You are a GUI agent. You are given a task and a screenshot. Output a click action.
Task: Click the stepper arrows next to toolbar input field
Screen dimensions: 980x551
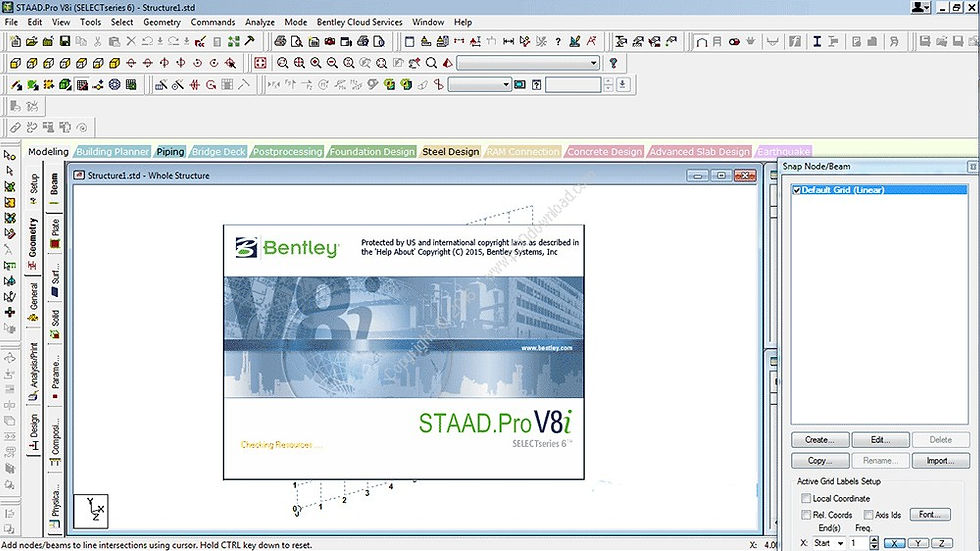608,84
